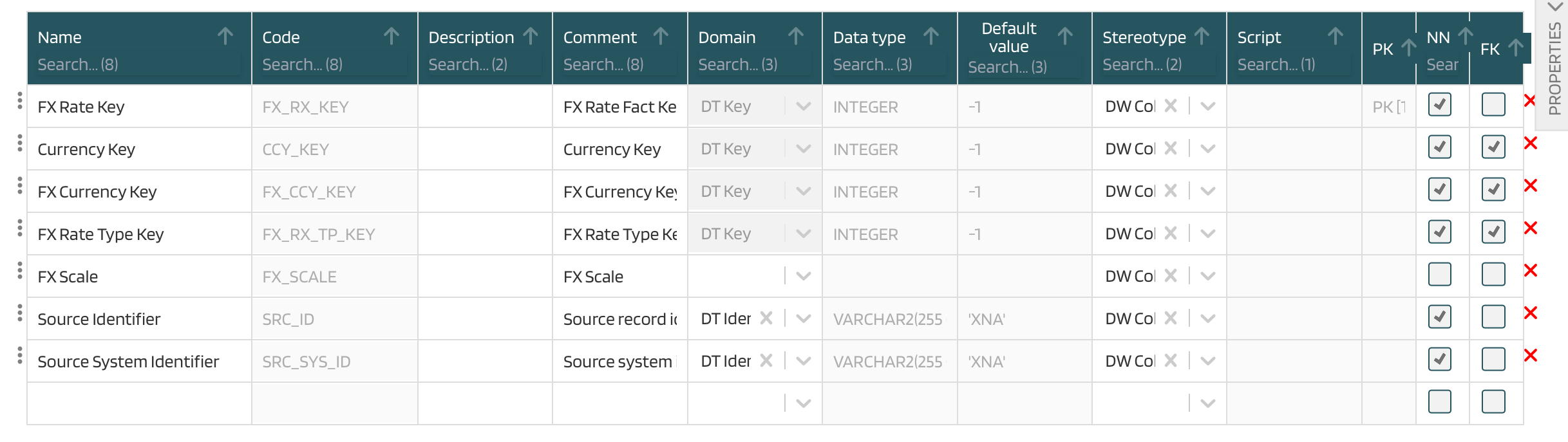Clear the domain of Source System Identifier
The width and height of the screenshot is (1568, 442).
(766, 360)
